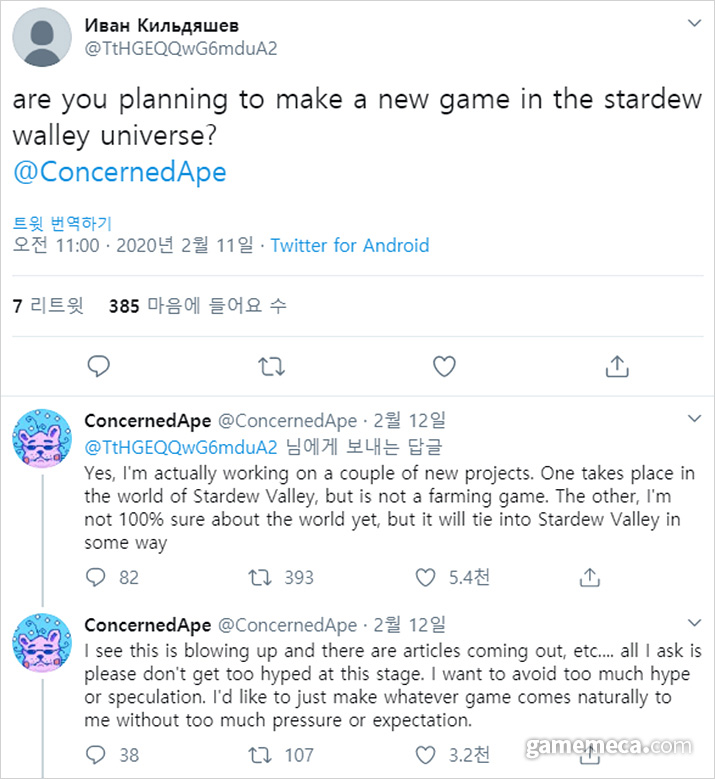Share ConcernedApe's first reply tweet
The width and height of the screenshot is (715, 779).
590,577
